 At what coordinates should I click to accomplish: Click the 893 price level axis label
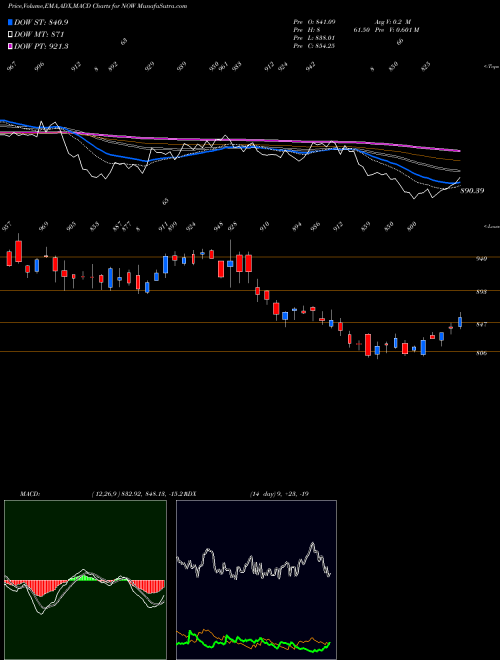pos(481,292)
